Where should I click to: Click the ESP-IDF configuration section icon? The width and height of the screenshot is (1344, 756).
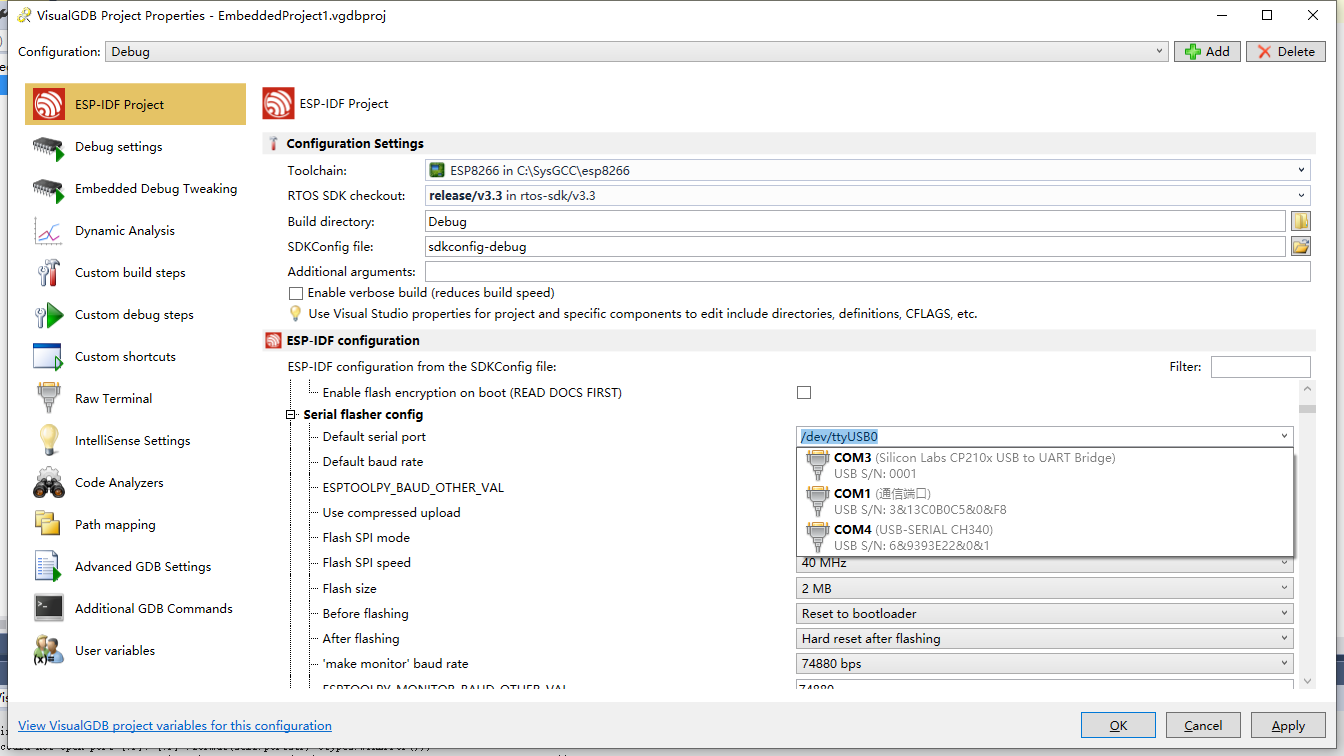pyautogui.click(x=273, y=341)
